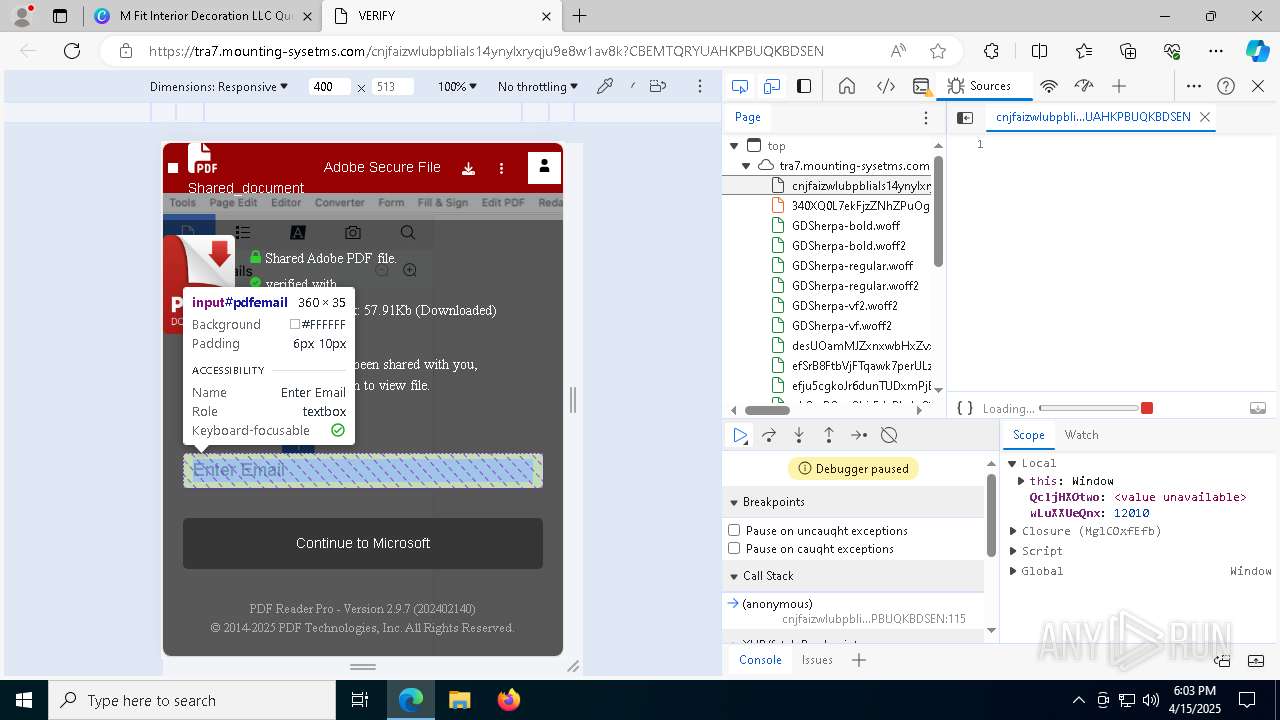Expand 'this: Window' scope variable
The height and width of the screenshot is (720, 1280).
point(1021,481)
